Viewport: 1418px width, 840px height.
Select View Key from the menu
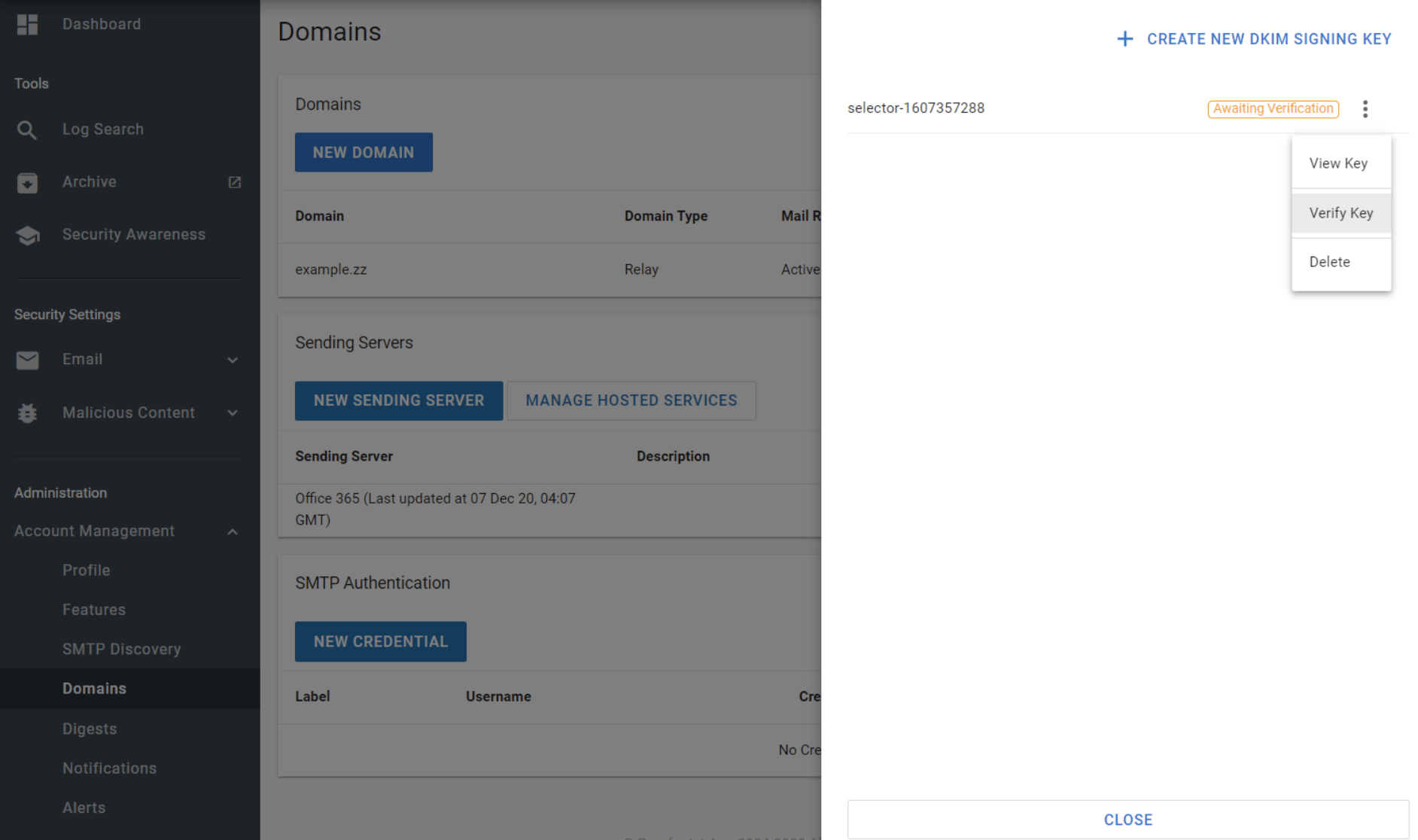pyautogui.click(x=1341, y=163)
